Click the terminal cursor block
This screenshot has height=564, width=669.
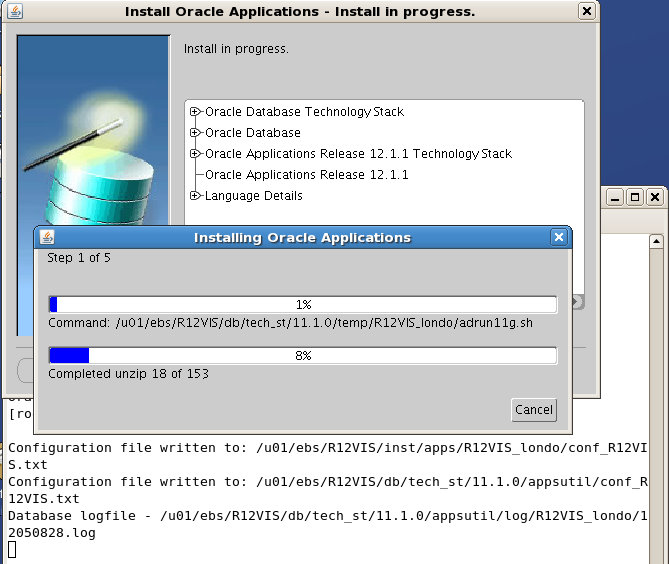pos(12,549)
